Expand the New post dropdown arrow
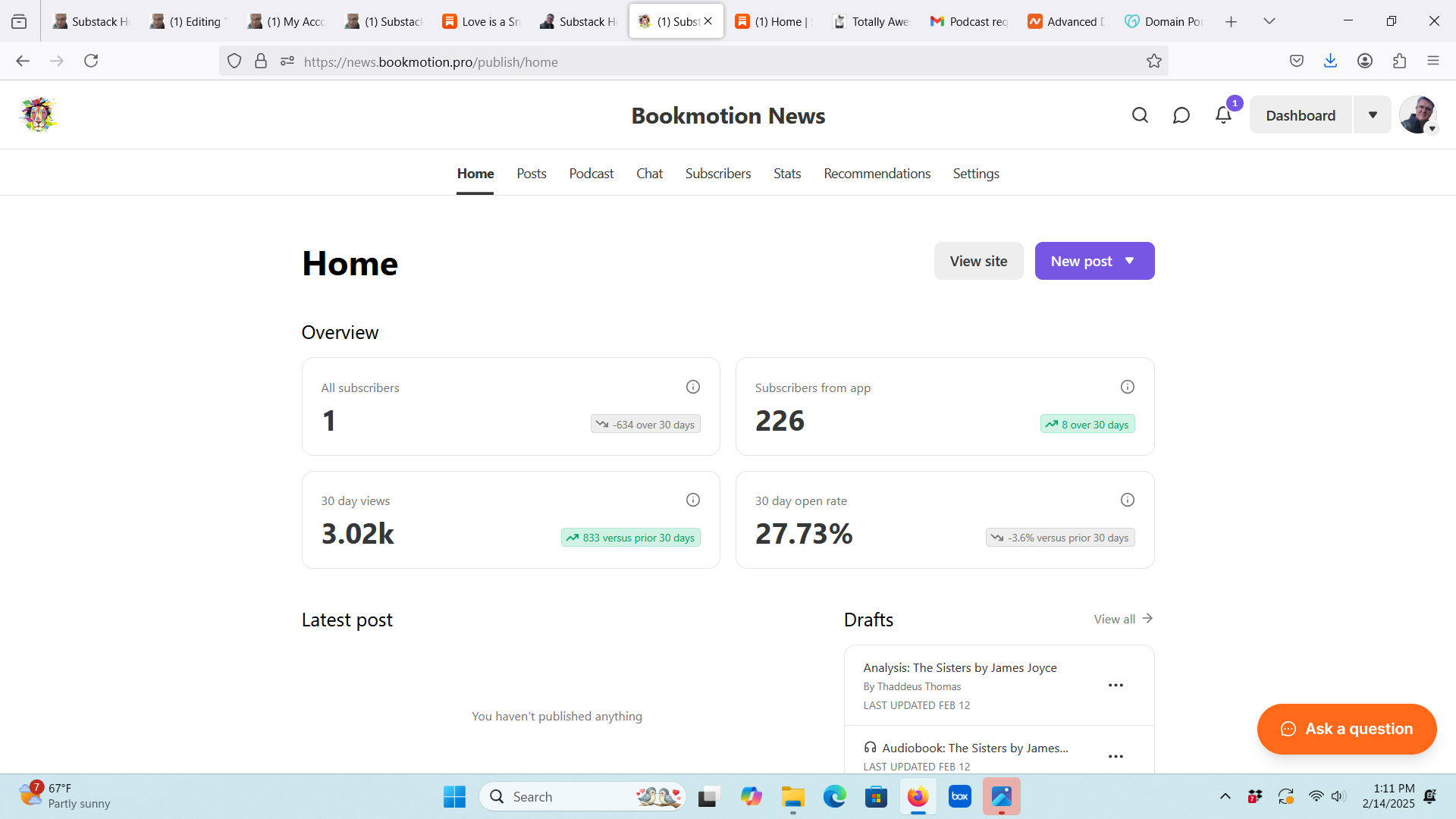 [1130, 261]
